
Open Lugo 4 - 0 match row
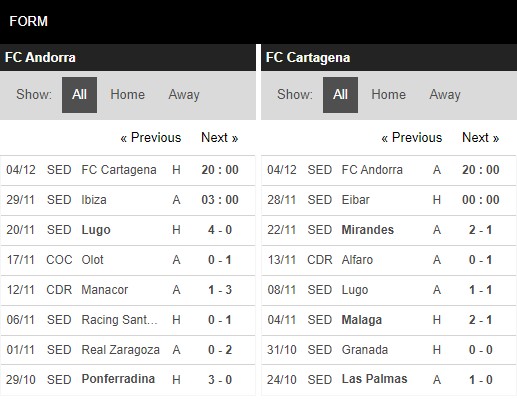pyautogui.click(x=128, y=230)
